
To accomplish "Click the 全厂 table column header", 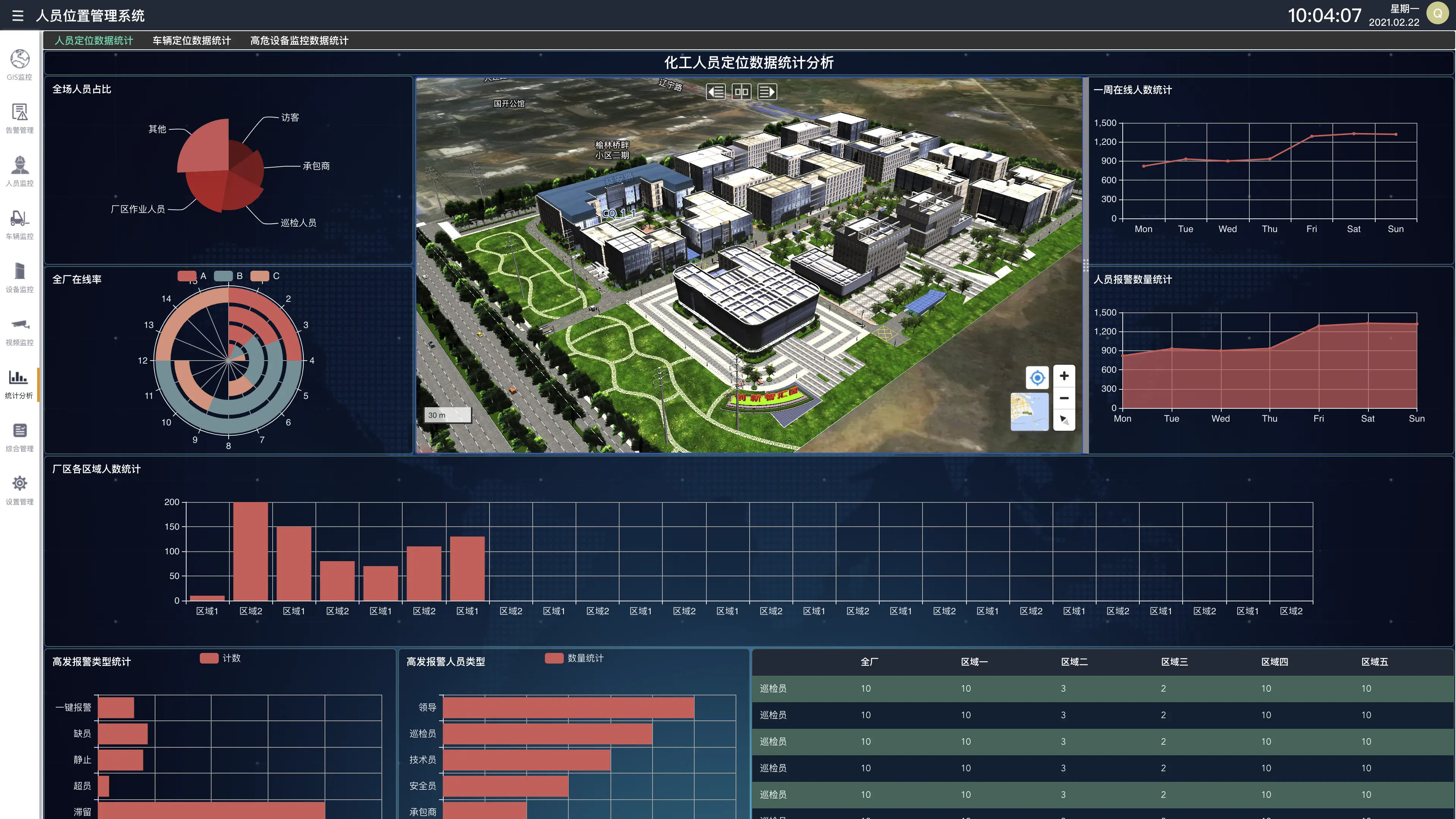I will [x=869, y=662].
